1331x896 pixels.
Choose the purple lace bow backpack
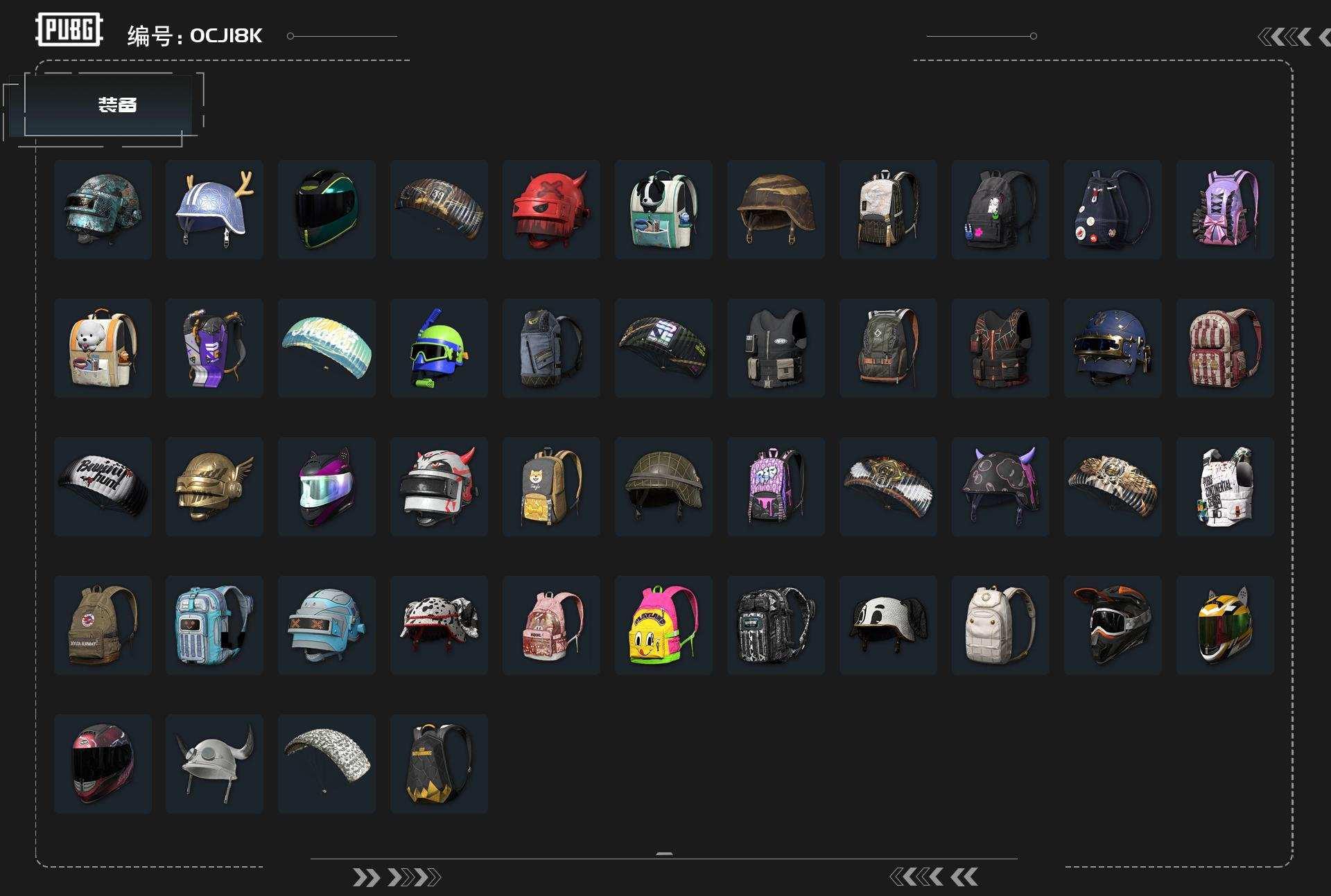coord(1225,209)
